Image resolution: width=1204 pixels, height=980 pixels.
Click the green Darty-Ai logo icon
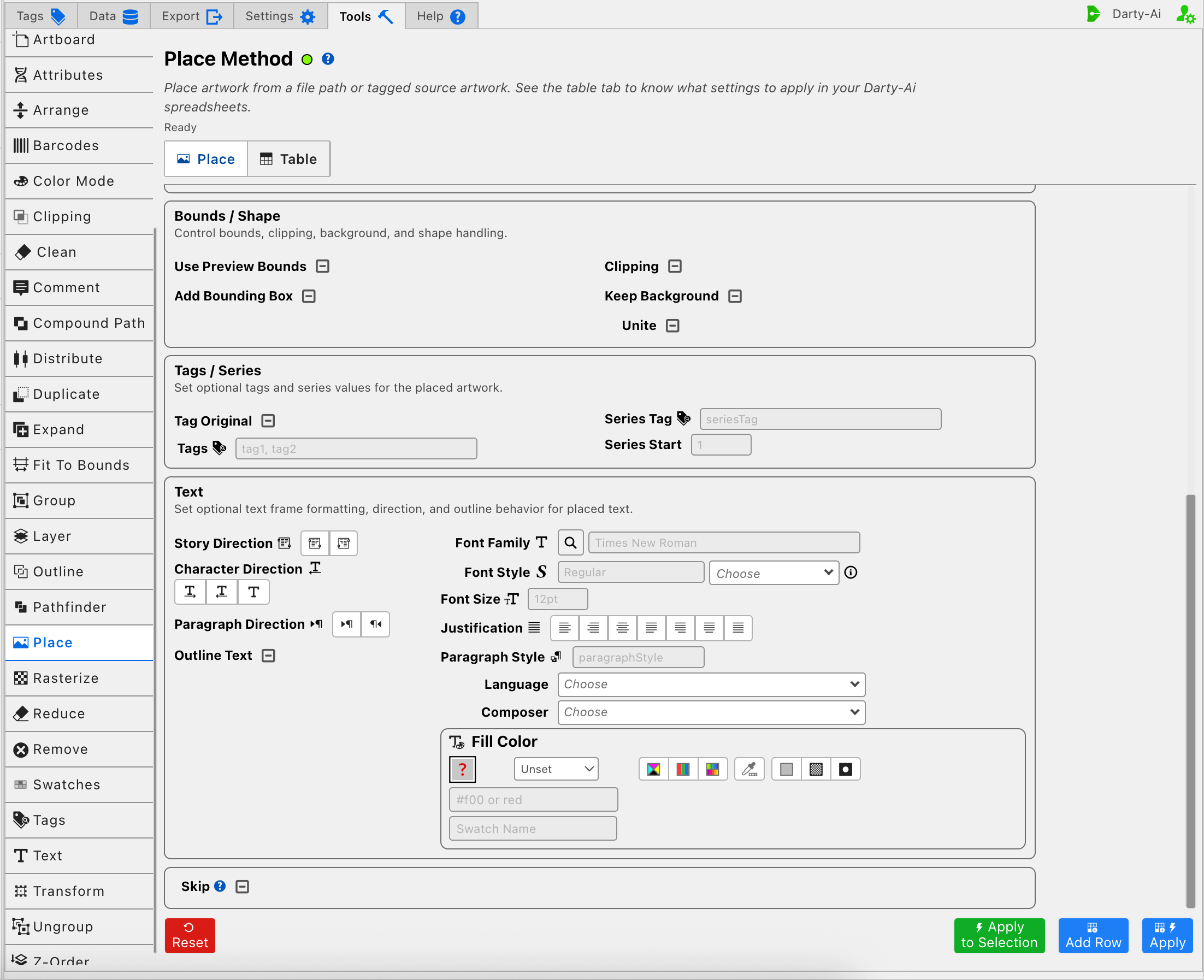(x=1093, y=14)
